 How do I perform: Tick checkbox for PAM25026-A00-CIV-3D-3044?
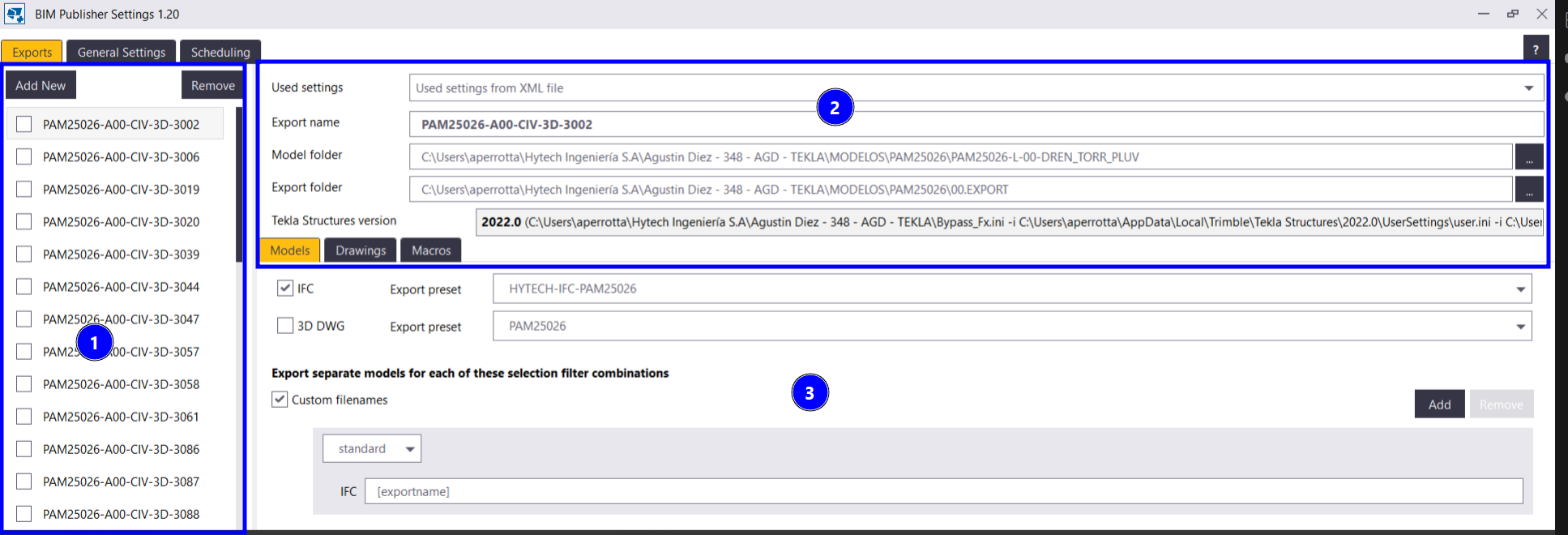(x=24, y=286)
